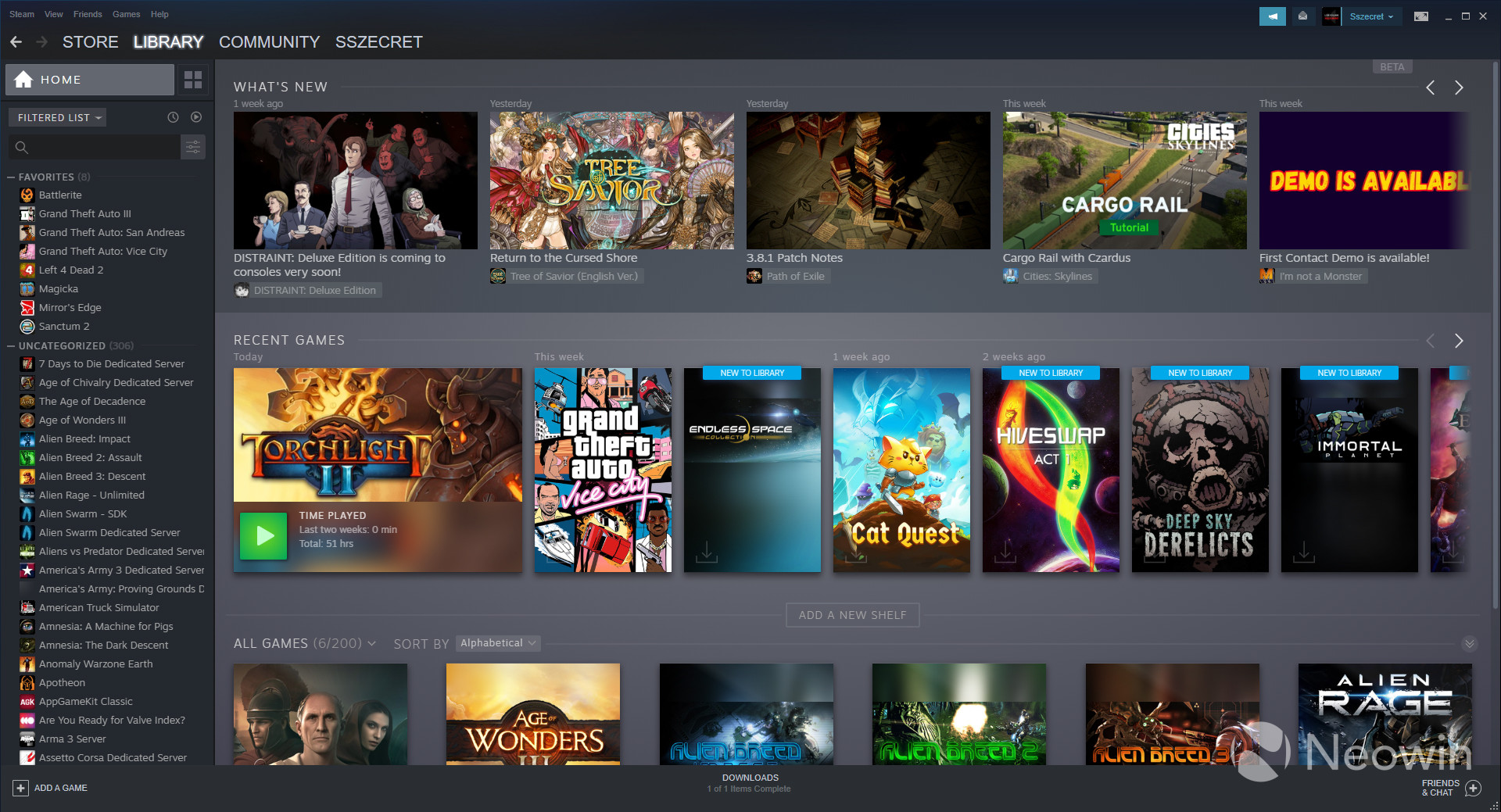This screenshot has height=812, width=1501.
Task: Open the Filtered List dropdown
Action: tap(57, 117)
